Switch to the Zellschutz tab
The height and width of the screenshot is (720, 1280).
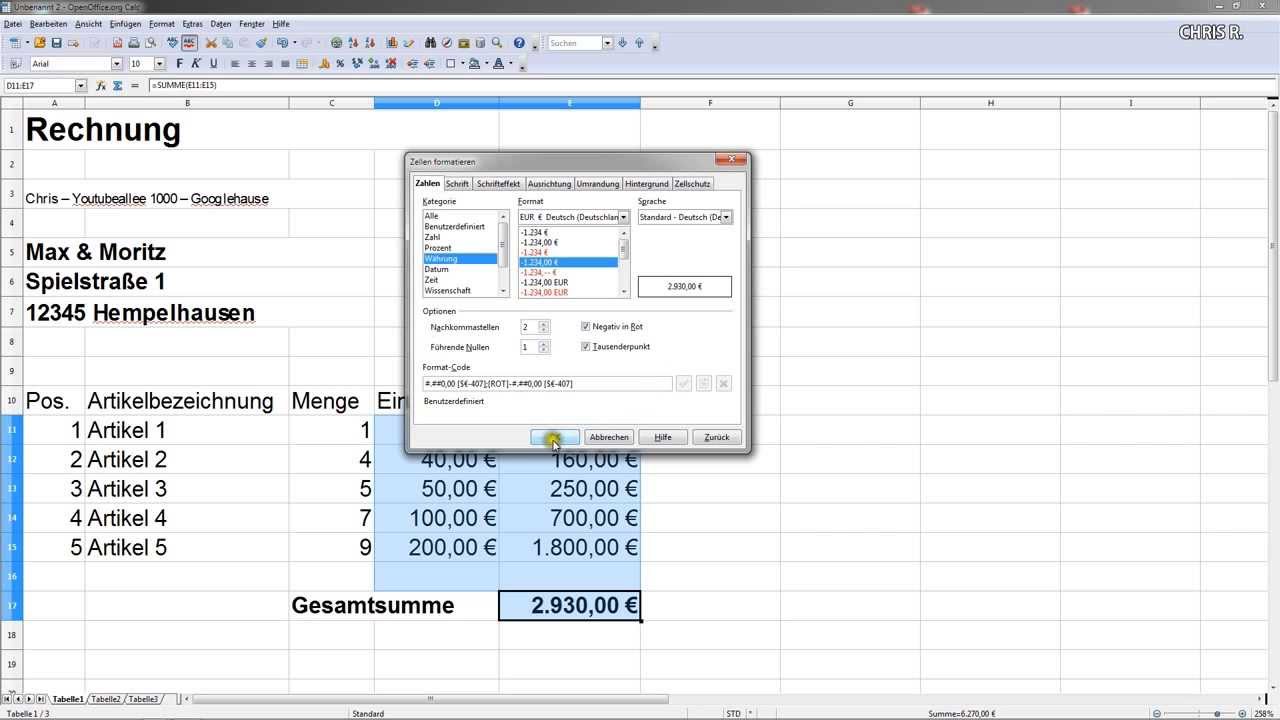tap(692, 184)
